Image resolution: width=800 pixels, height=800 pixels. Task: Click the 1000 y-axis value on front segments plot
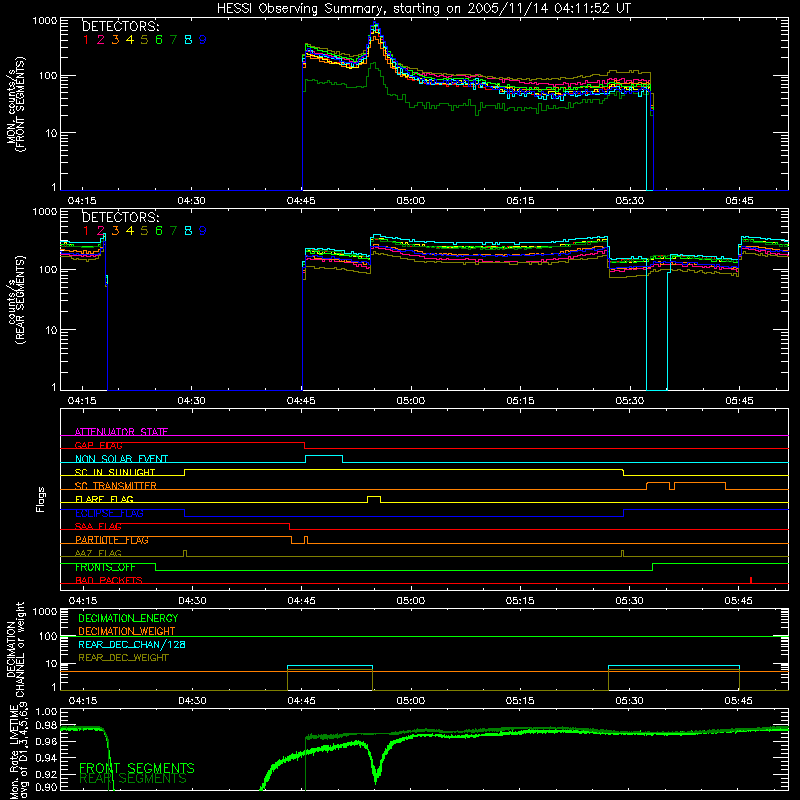pos(44,21)
